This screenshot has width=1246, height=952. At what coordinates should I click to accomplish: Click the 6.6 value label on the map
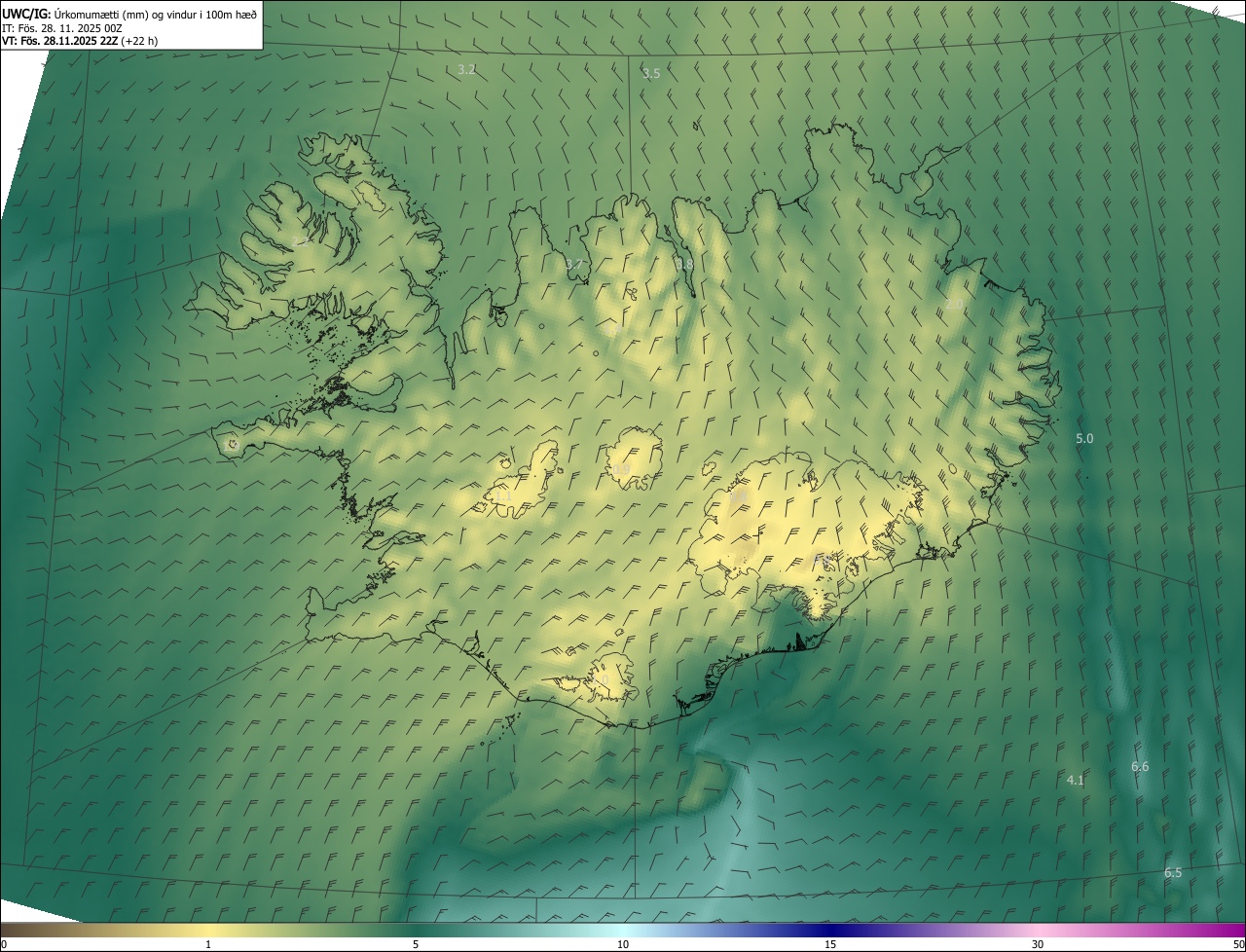1140,766
